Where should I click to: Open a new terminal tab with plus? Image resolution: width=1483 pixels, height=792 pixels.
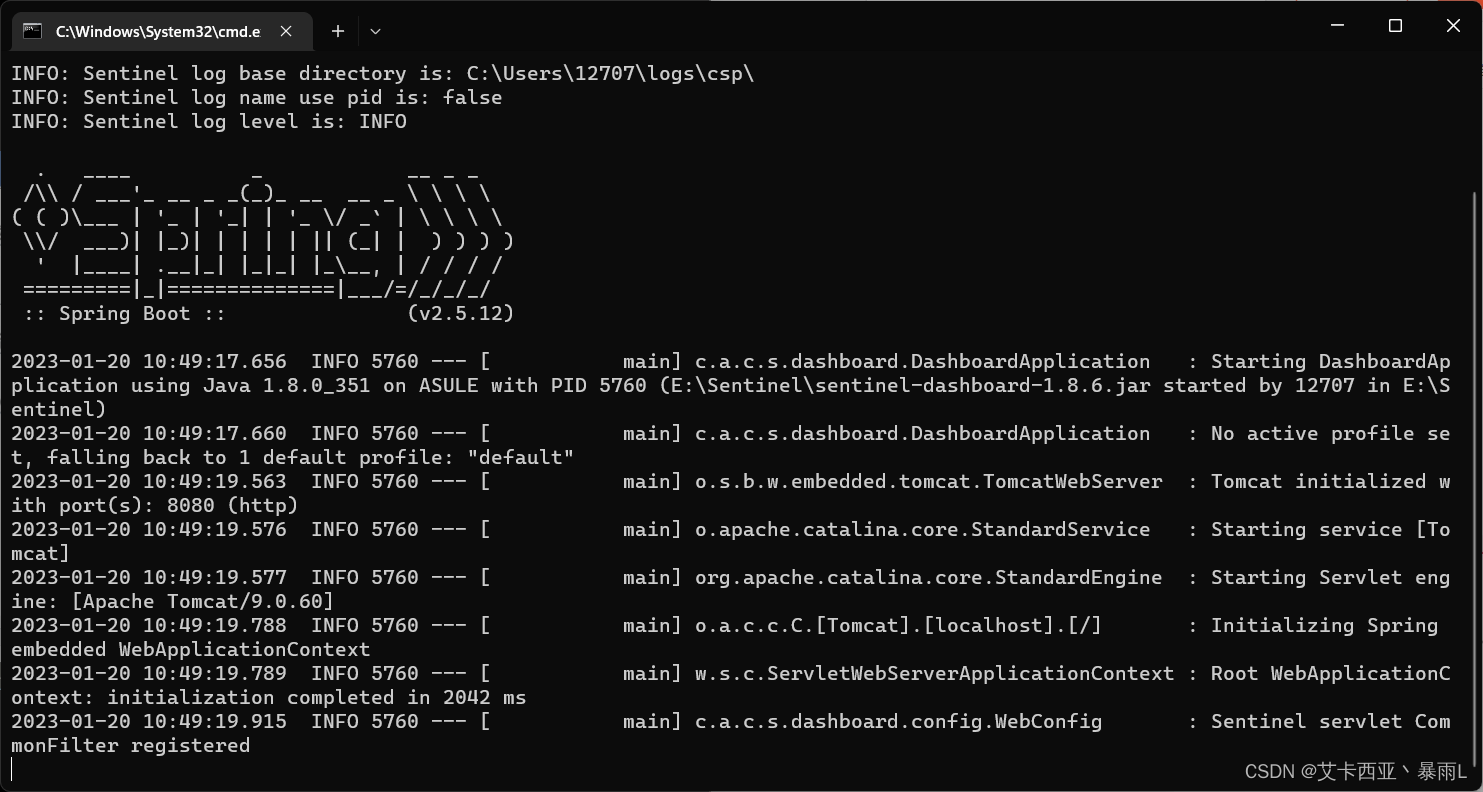[338, 31]
